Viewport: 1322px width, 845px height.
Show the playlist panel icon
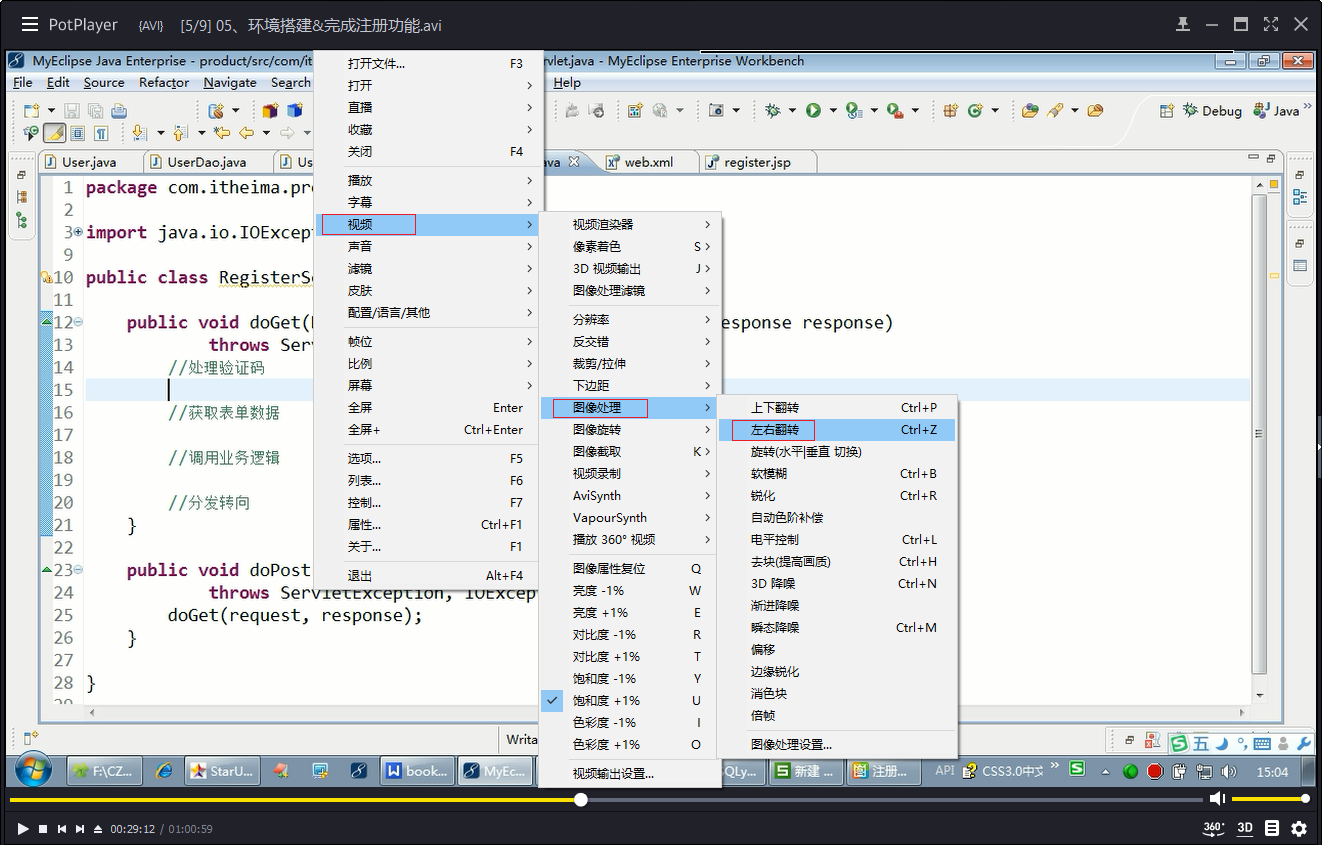(1272, 828)
